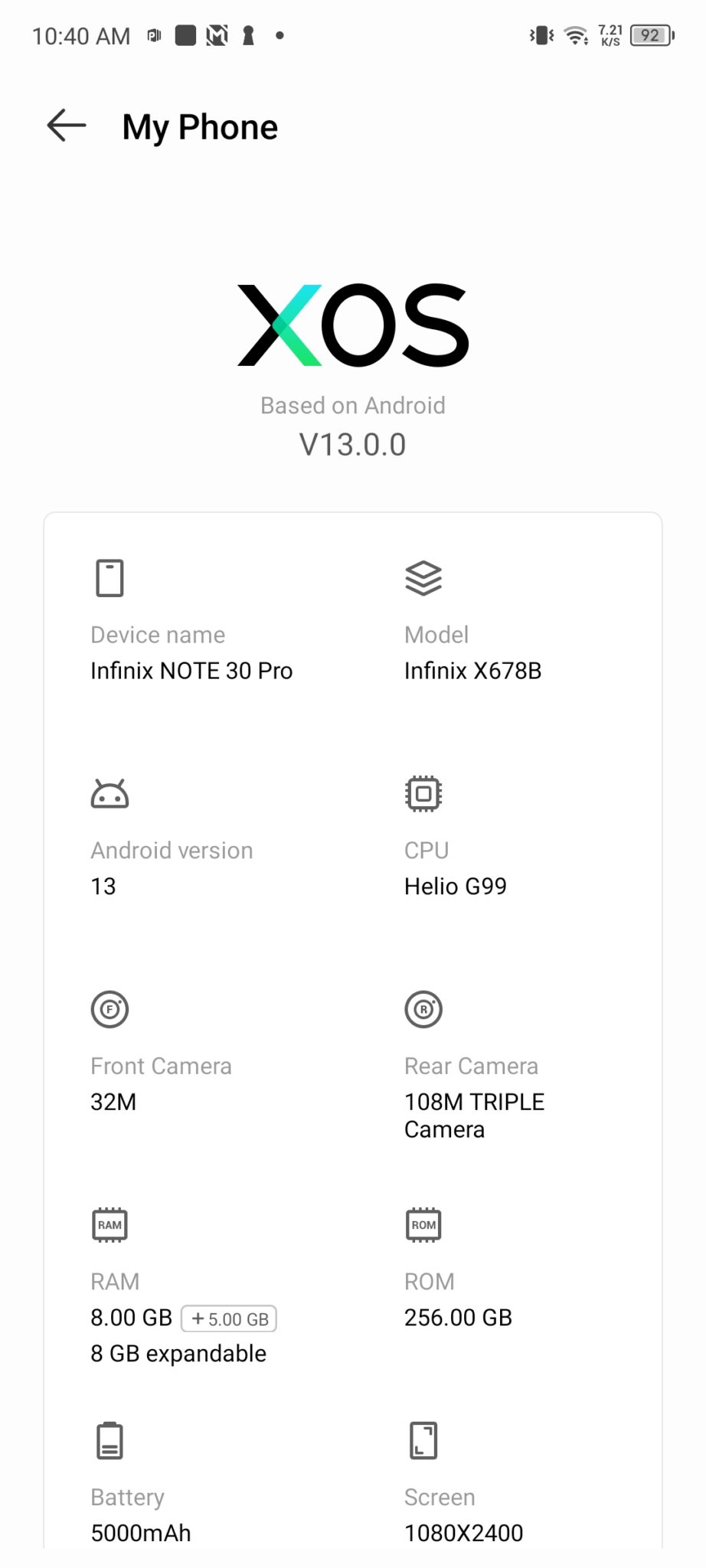Screen dimensions: 706x1568
Task: Tap the XOS logo
Action: (x=353, y=325)
